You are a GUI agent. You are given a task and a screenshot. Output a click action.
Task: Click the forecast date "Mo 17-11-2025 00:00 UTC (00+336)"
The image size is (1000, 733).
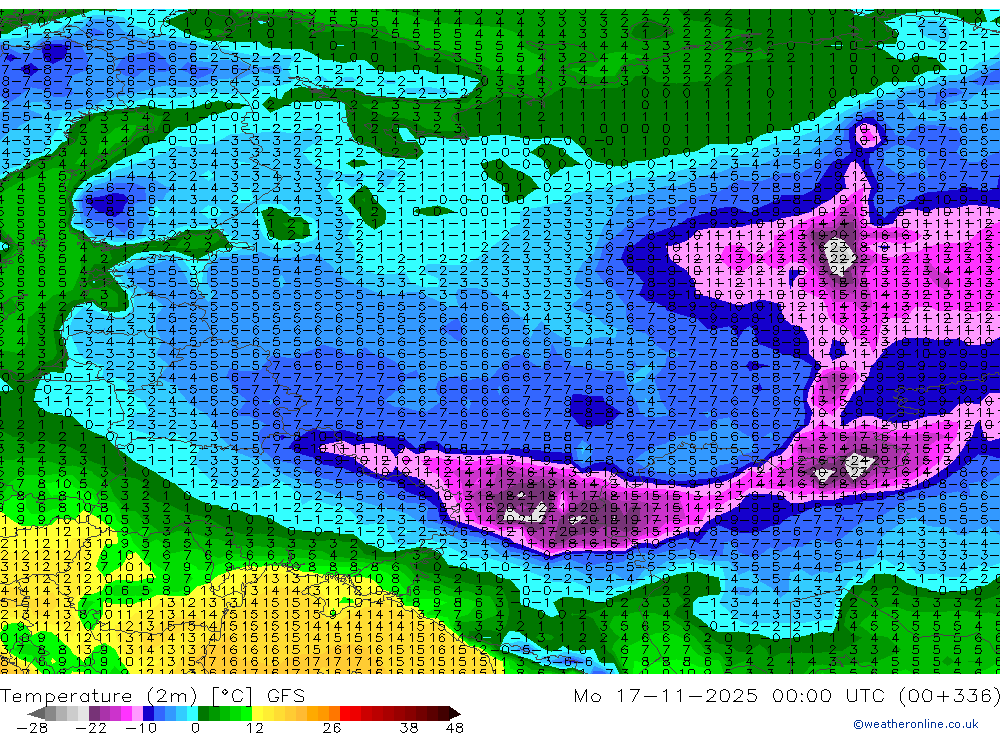tap(786, 695)
